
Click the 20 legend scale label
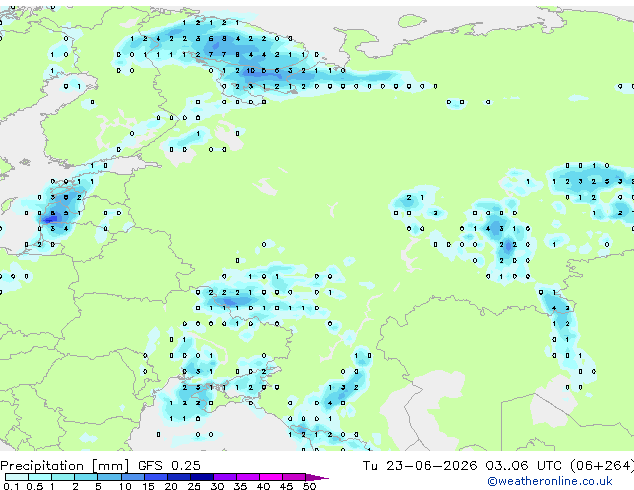point(171,486)
